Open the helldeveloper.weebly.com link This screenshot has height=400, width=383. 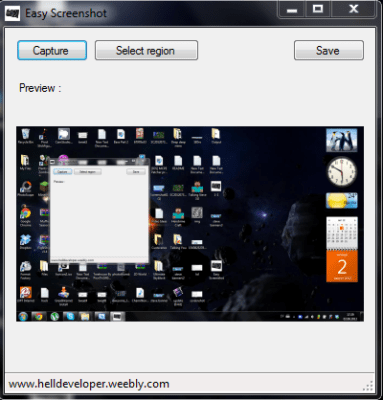click(89, 384)
